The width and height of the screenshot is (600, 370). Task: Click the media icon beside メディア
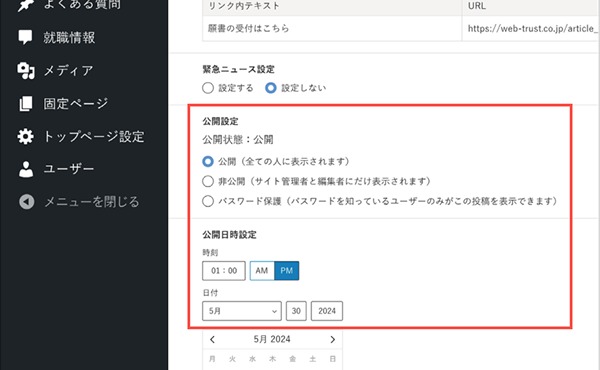pyautogui.click(x=26, y=70)
